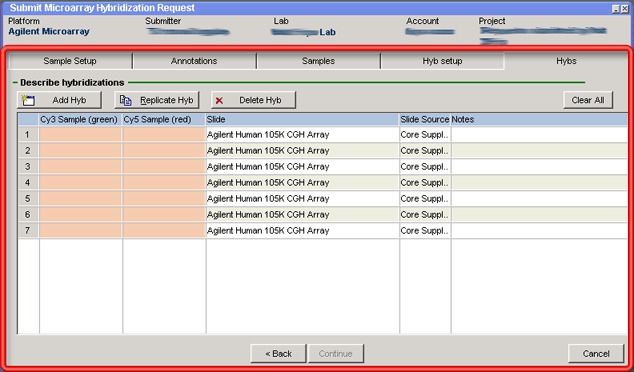The height and width of the screenshot is (372, 634).
Task: Click row 5 Agilent Human 105K CGH Array slide
Action: coord(302,199)
